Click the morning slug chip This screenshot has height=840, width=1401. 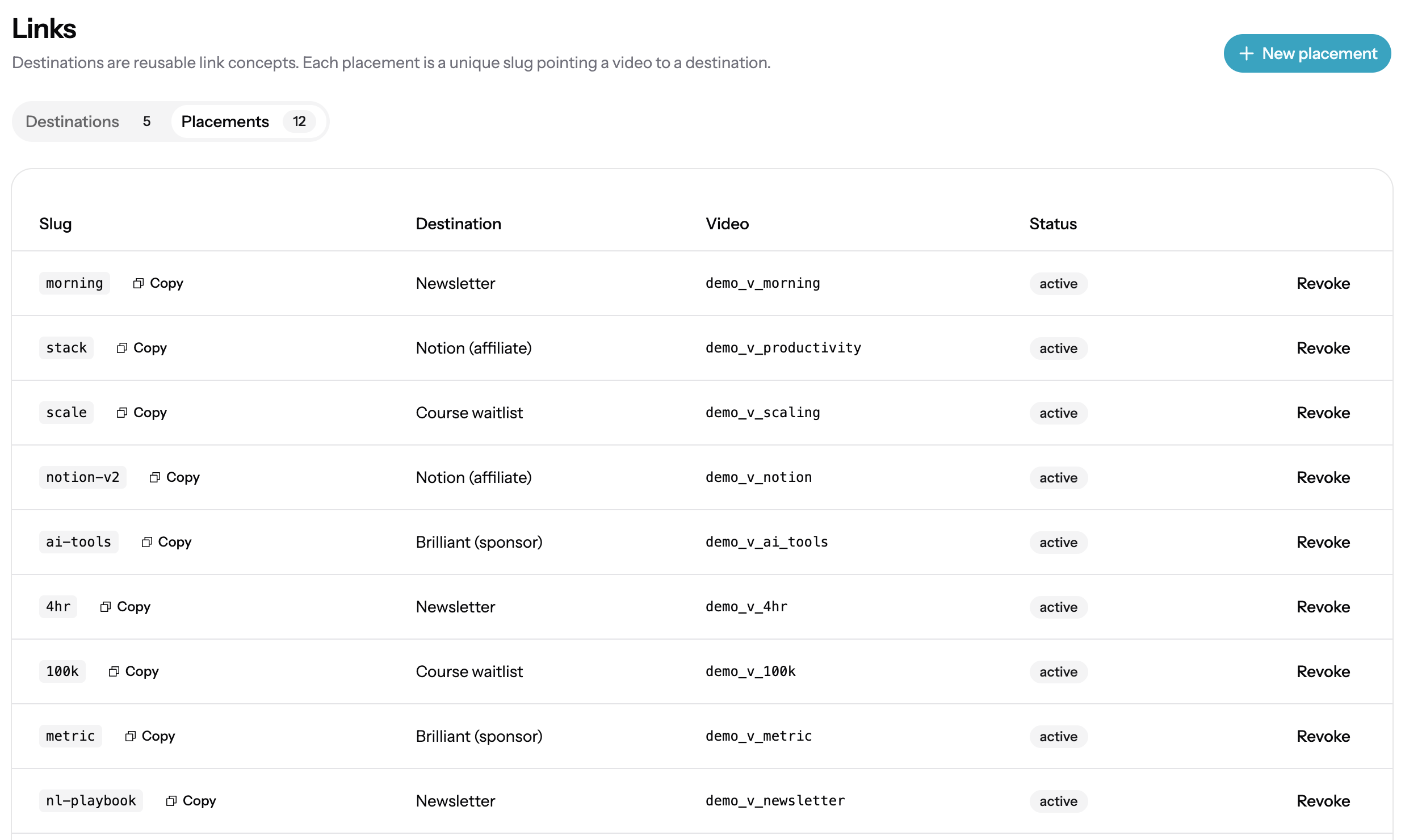click(74, 283)
